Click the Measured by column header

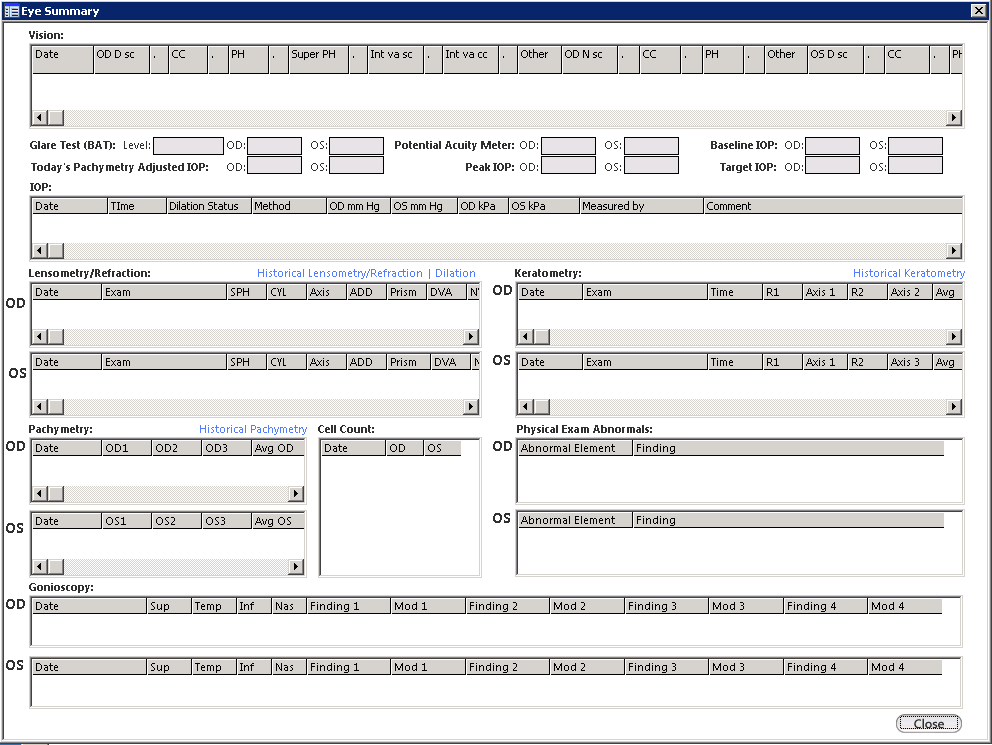[x=642, y=206]
